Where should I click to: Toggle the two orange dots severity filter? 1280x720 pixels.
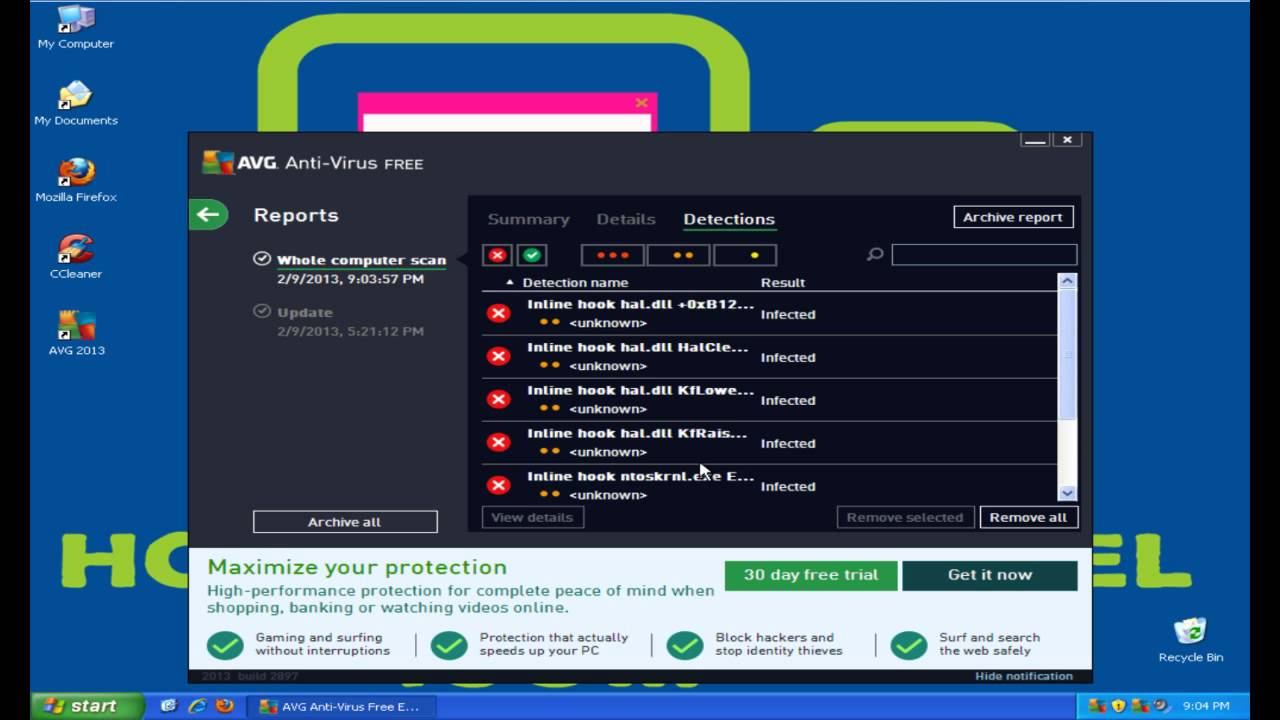(679, 255)
